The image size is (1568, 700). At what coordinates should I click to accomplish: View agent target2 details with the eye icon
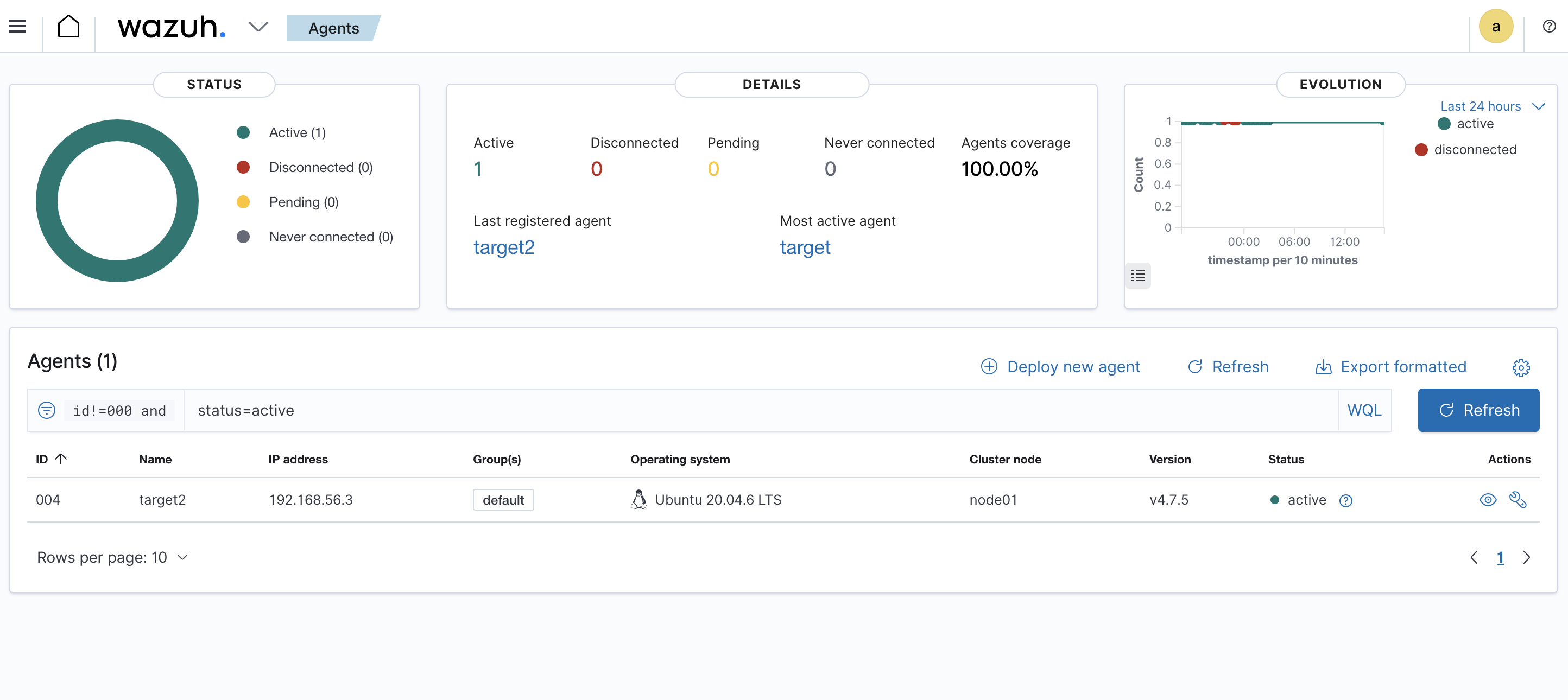point(1488,499)
